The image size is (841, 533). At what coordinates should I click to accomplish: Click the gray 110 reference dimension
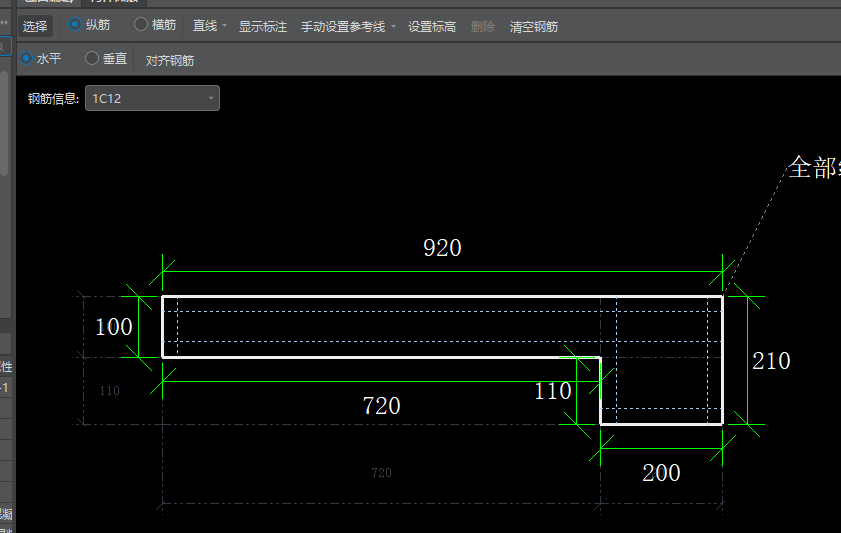pyautogui.click(x=109, y=390)
